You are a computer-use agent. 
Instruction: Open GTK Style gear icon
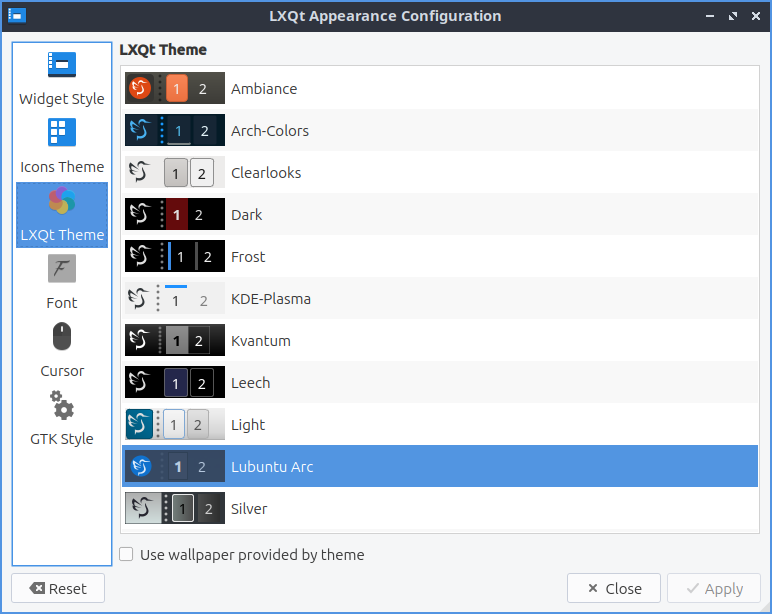62,405
